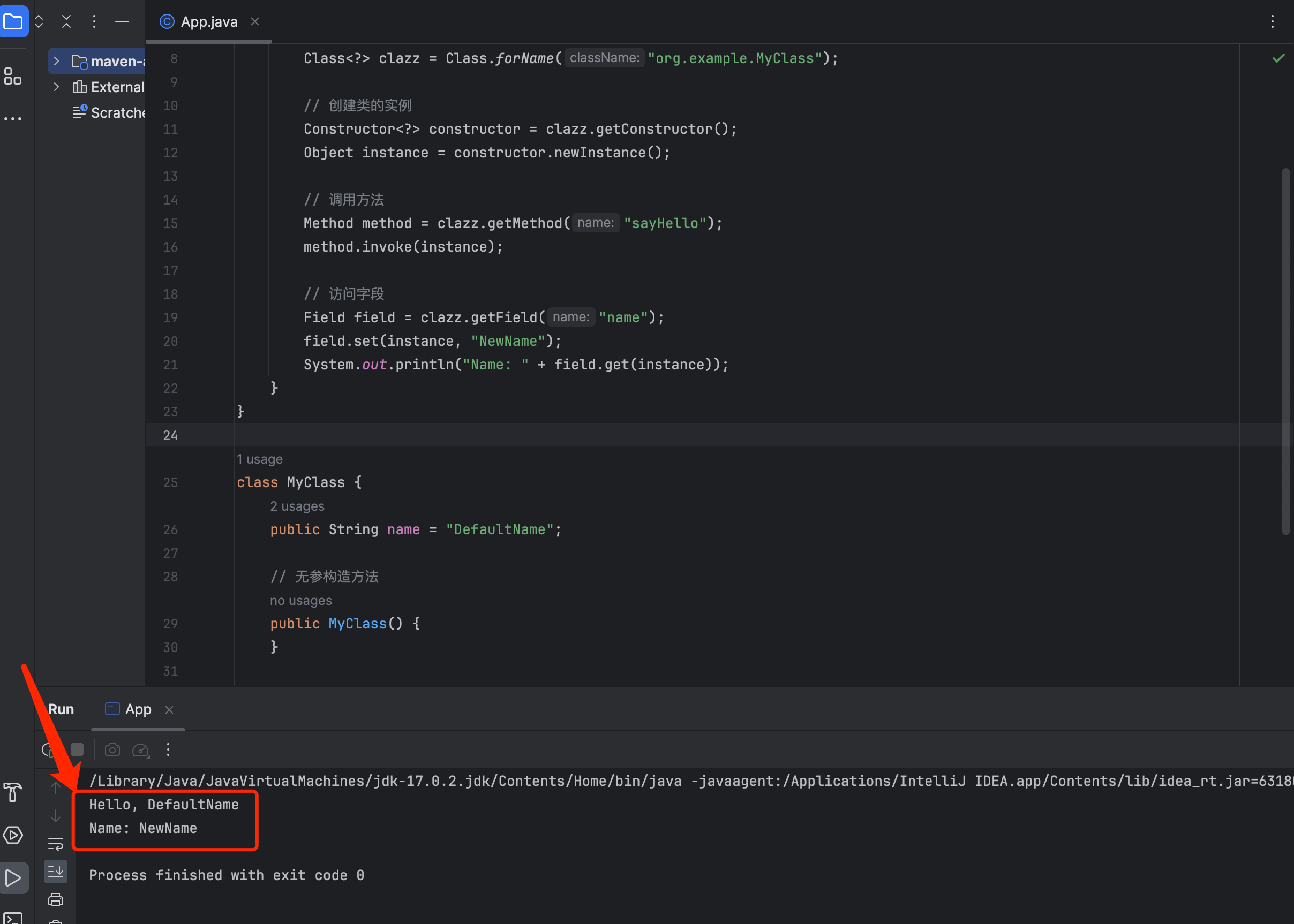Click Expand/Collapse selected in Project panel header

39,22
